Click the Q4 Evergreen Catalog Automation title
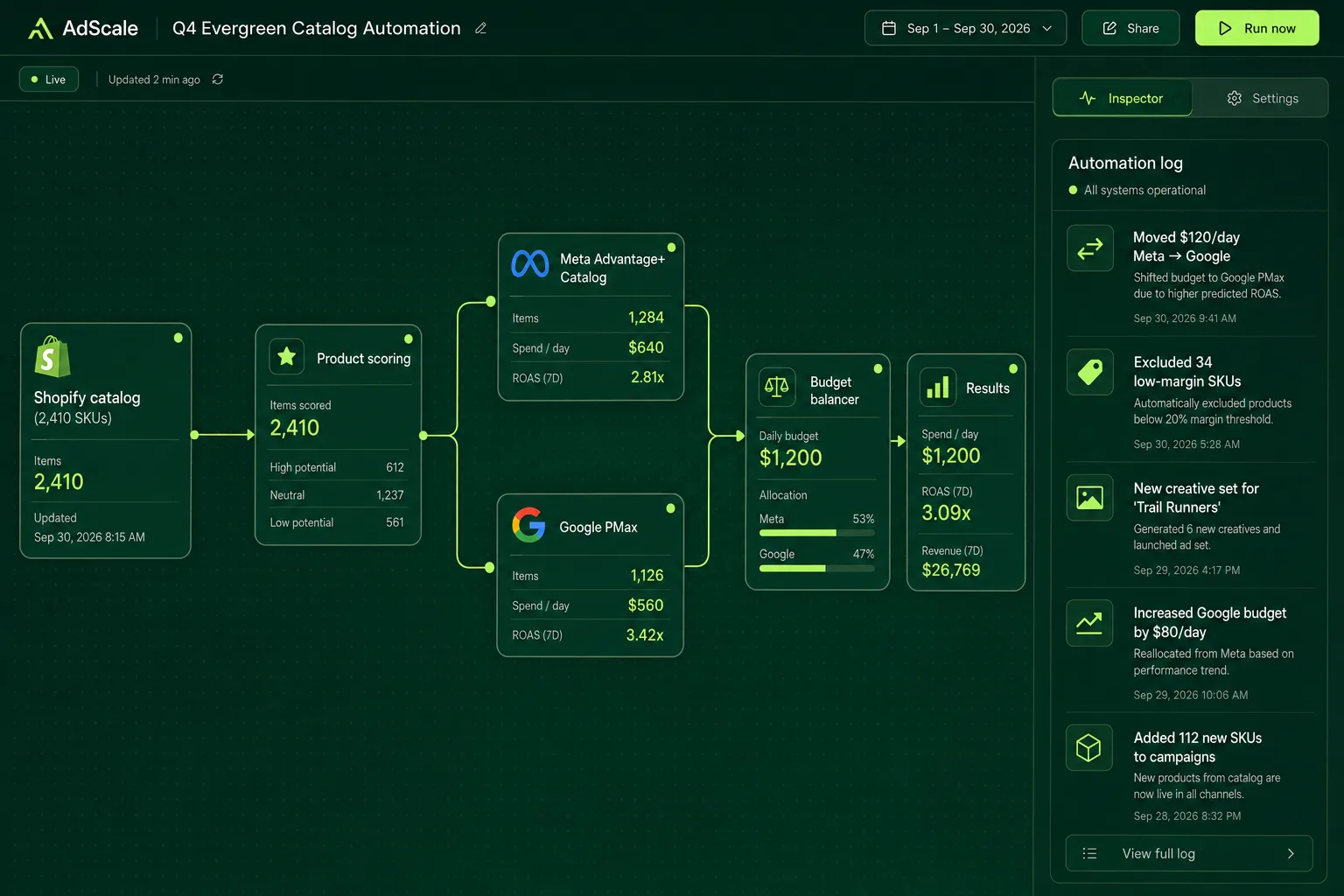The image size is (1344, 896). pos(317,28)
